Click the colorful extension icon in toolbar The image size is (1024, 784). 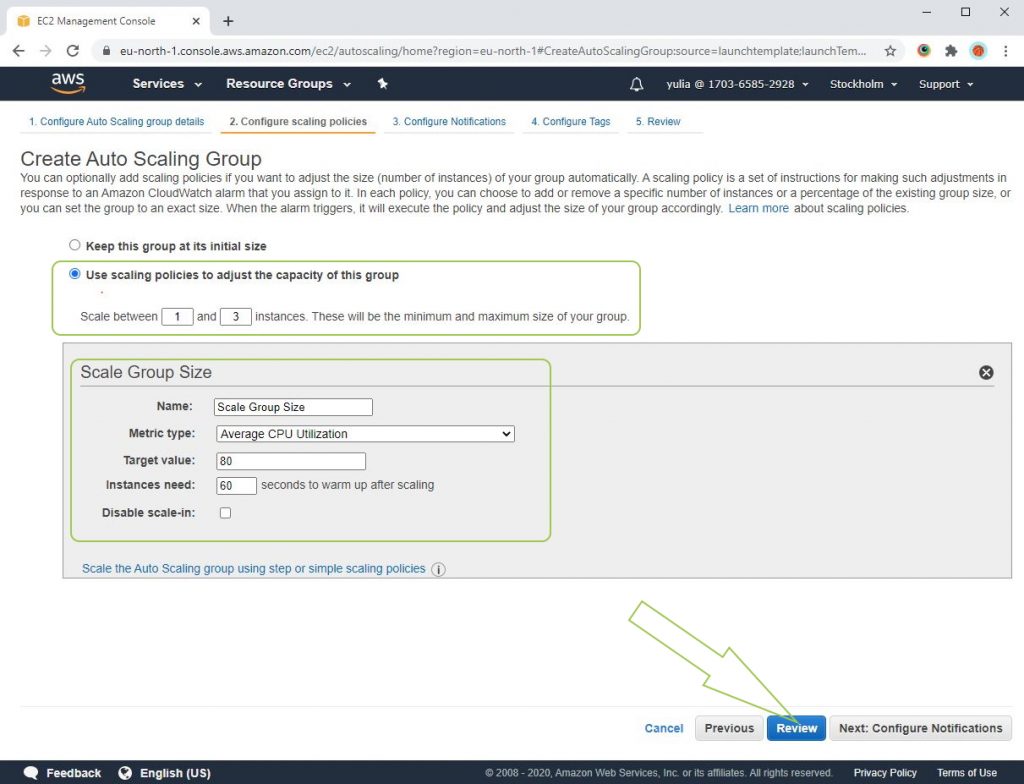coord(923,50)
